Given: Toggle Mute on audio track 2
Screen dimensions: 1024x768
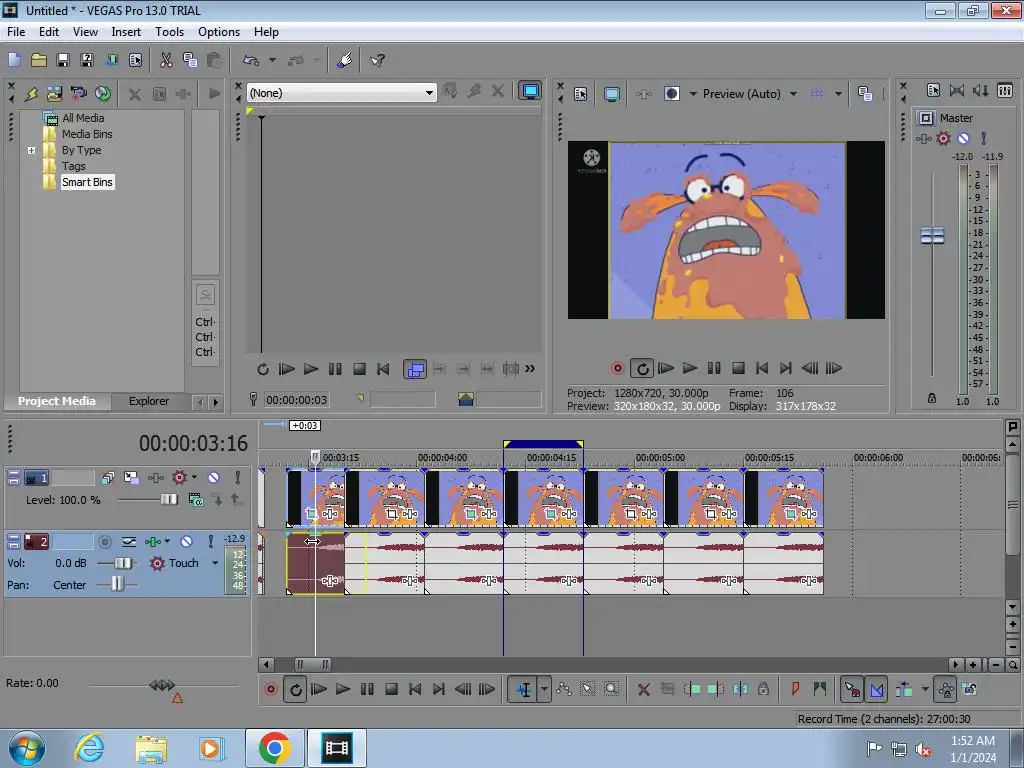Looking at the screenshot, I should (186, 541).
